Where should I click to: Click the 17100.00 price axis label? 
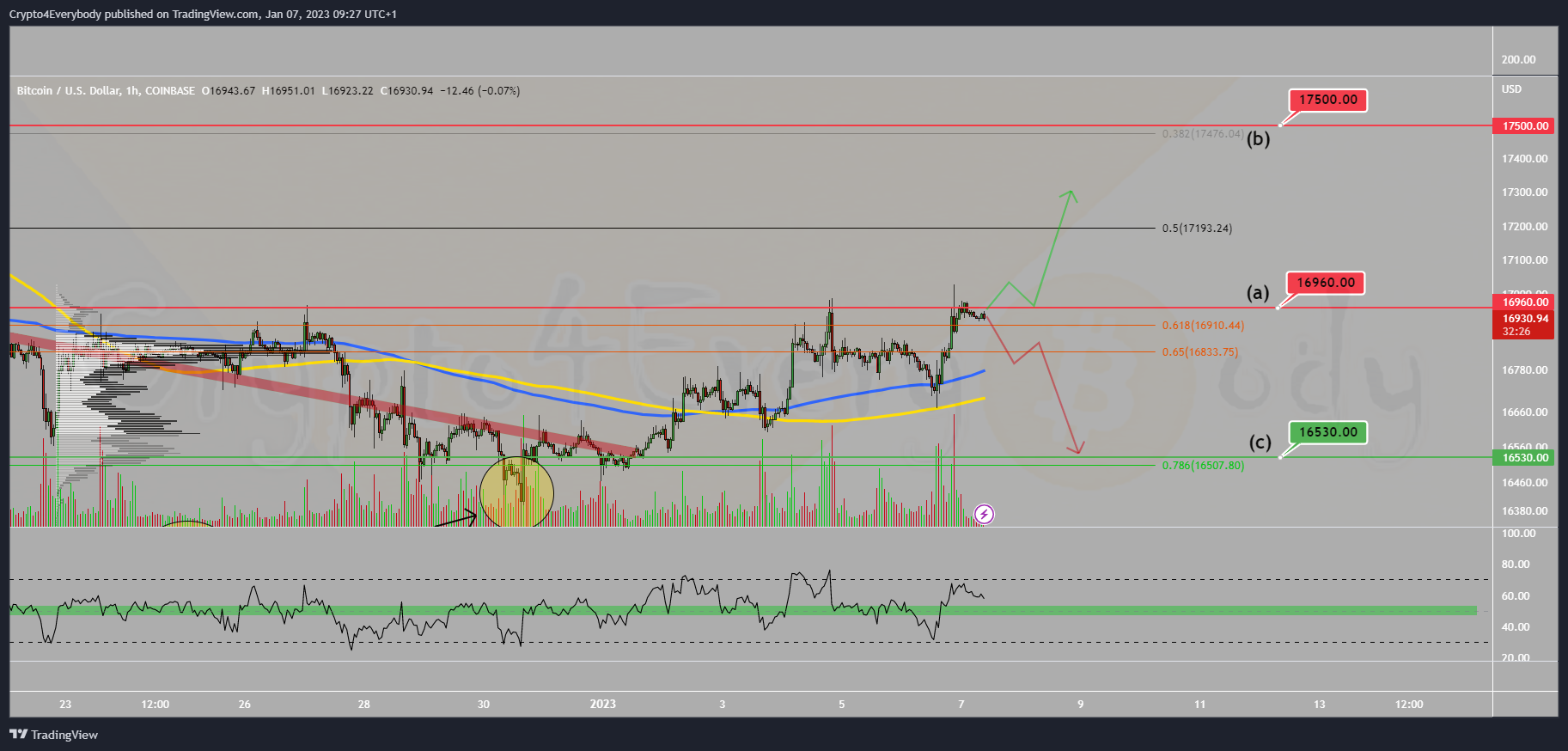tap(1524, 260)
